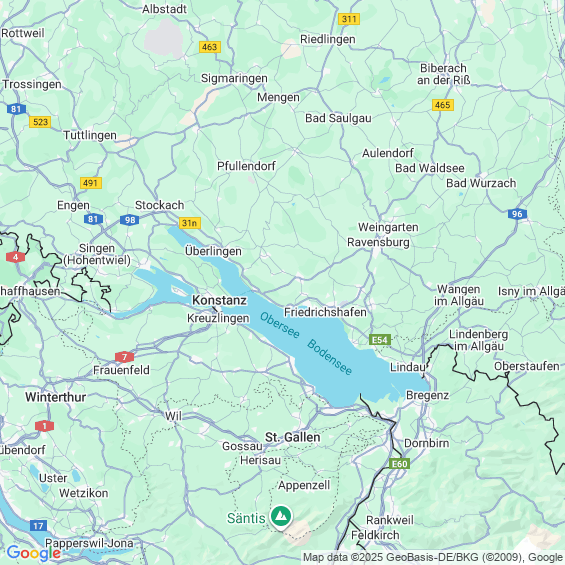Screen dimensions: 565x565
Task: Select the Friedrichshafen city label
Action: [325, 312]
